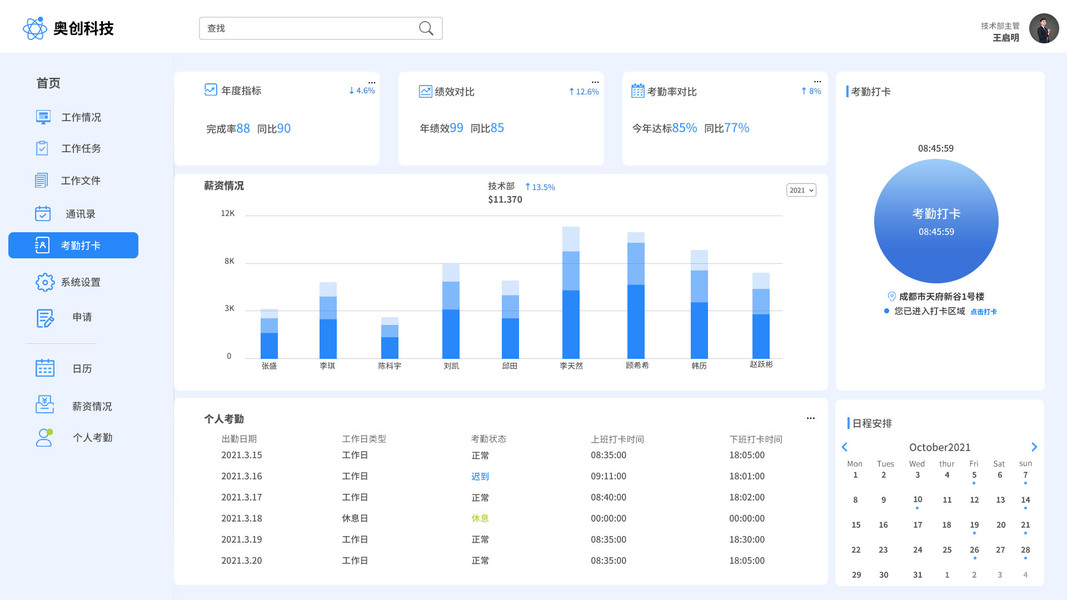This screenshot has height=600, width=1067.
Task: Click the 个人考勤 person icon
Action: [45, 437]
